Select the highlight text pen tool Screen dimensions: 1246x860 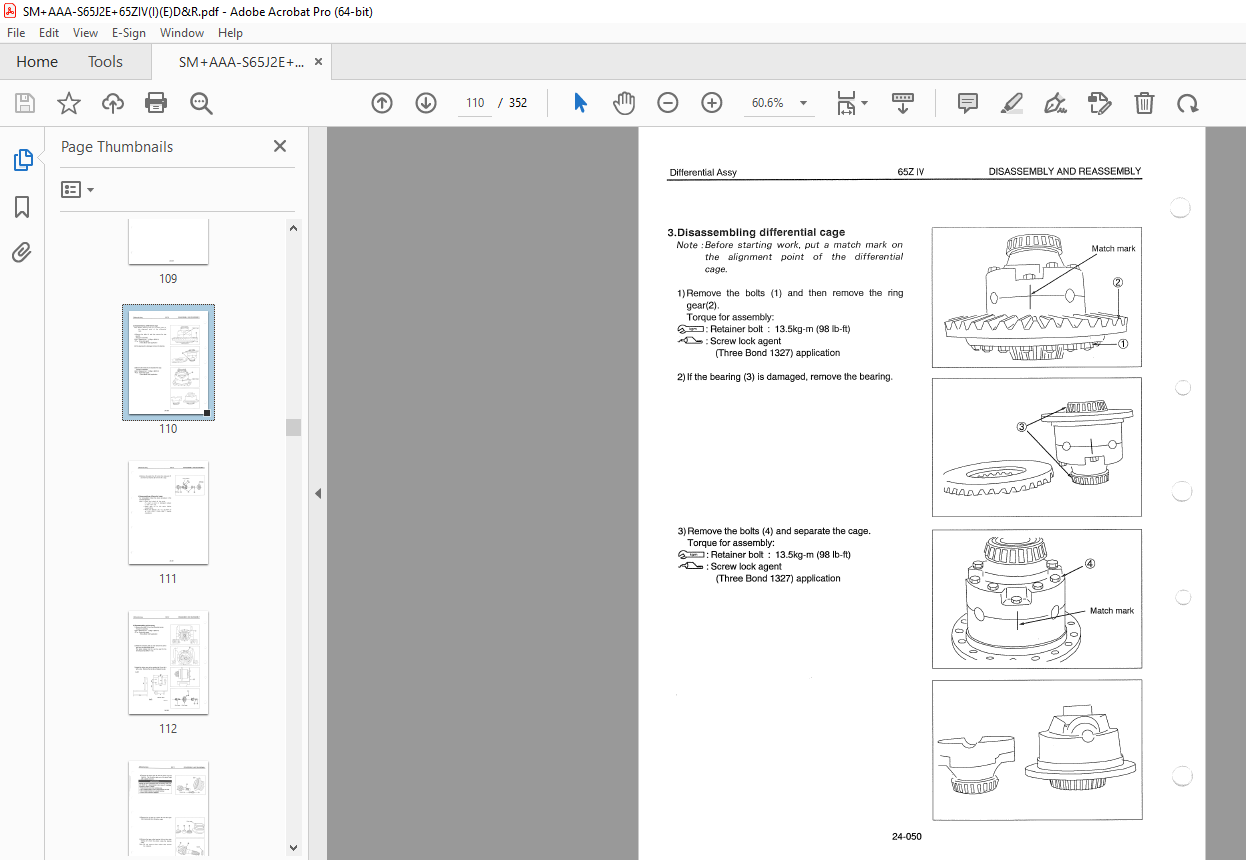[x=1011, y=103]
